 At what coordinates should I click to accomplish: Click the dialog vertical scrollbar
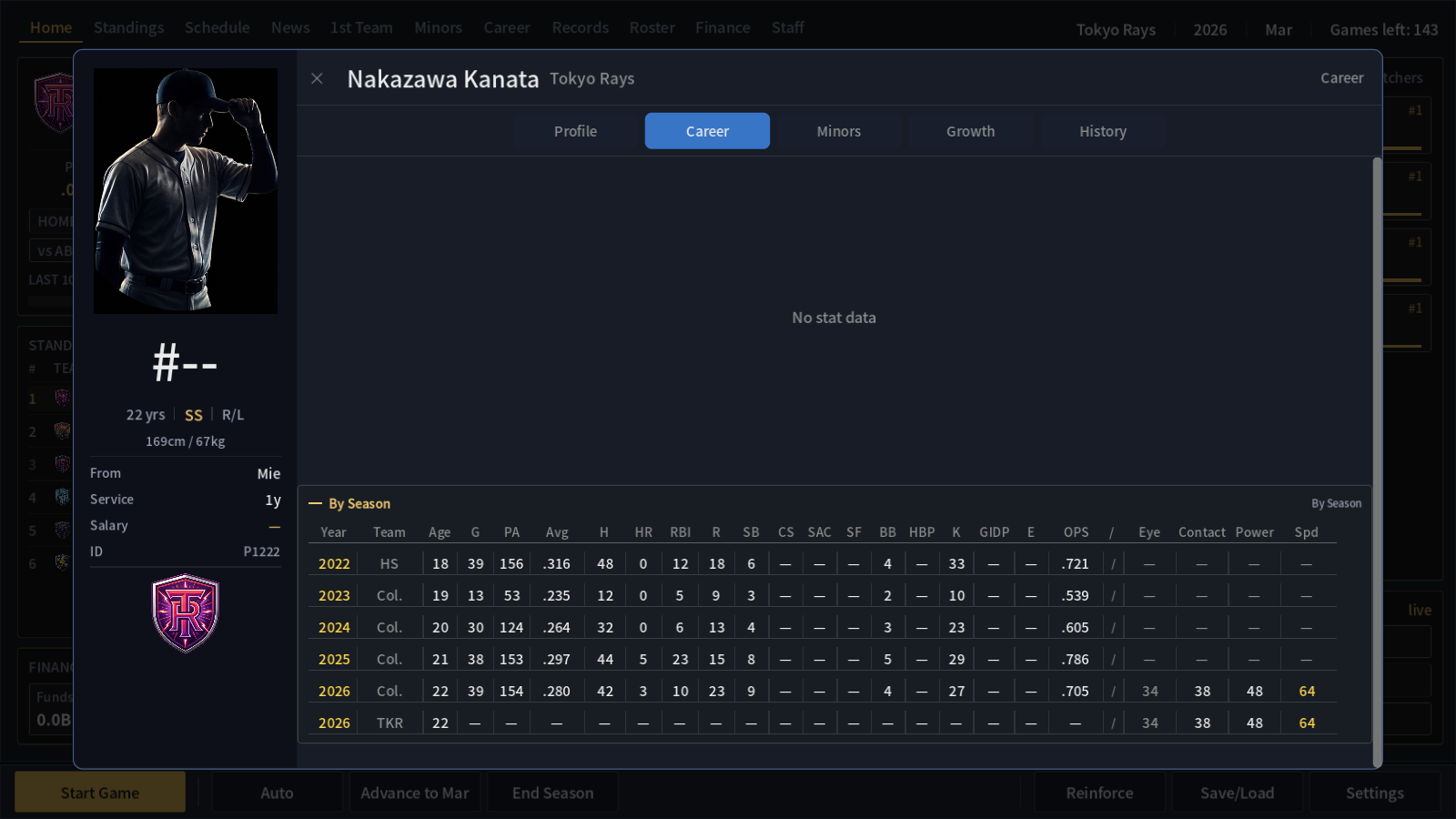1377,462
